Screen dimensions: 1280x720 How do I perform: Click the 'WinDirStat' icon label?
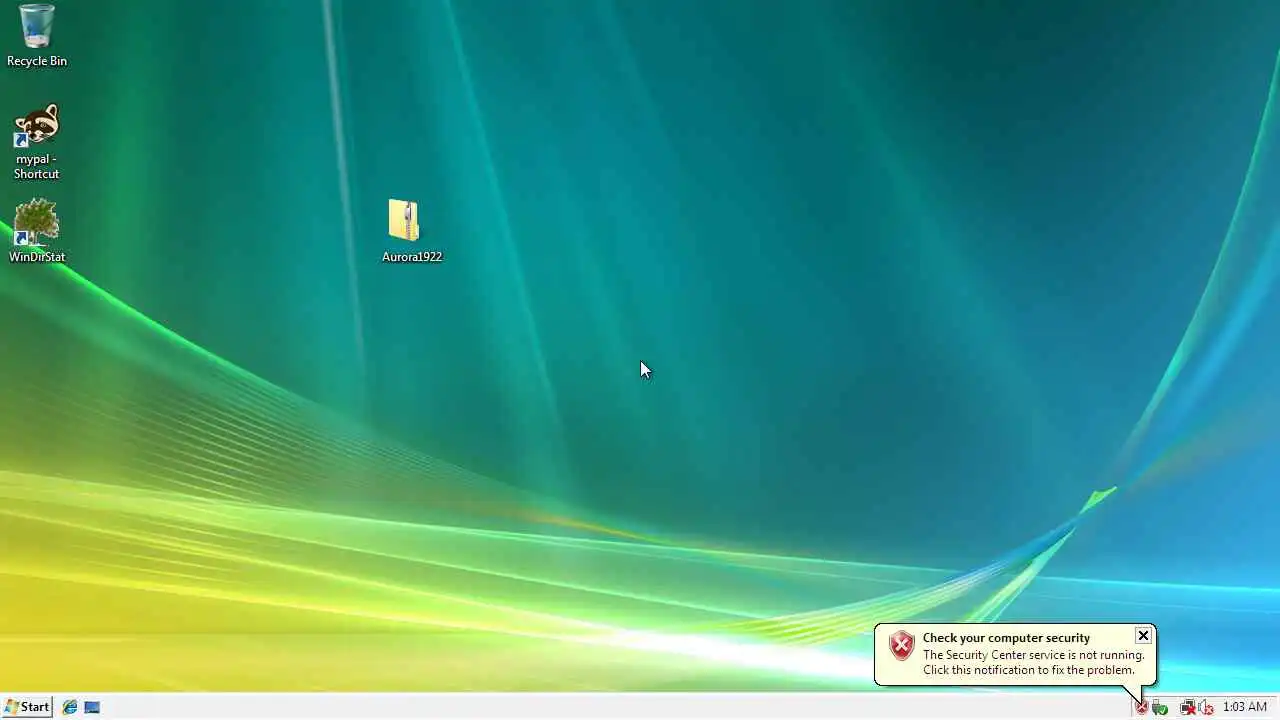(x=37, y=257)
